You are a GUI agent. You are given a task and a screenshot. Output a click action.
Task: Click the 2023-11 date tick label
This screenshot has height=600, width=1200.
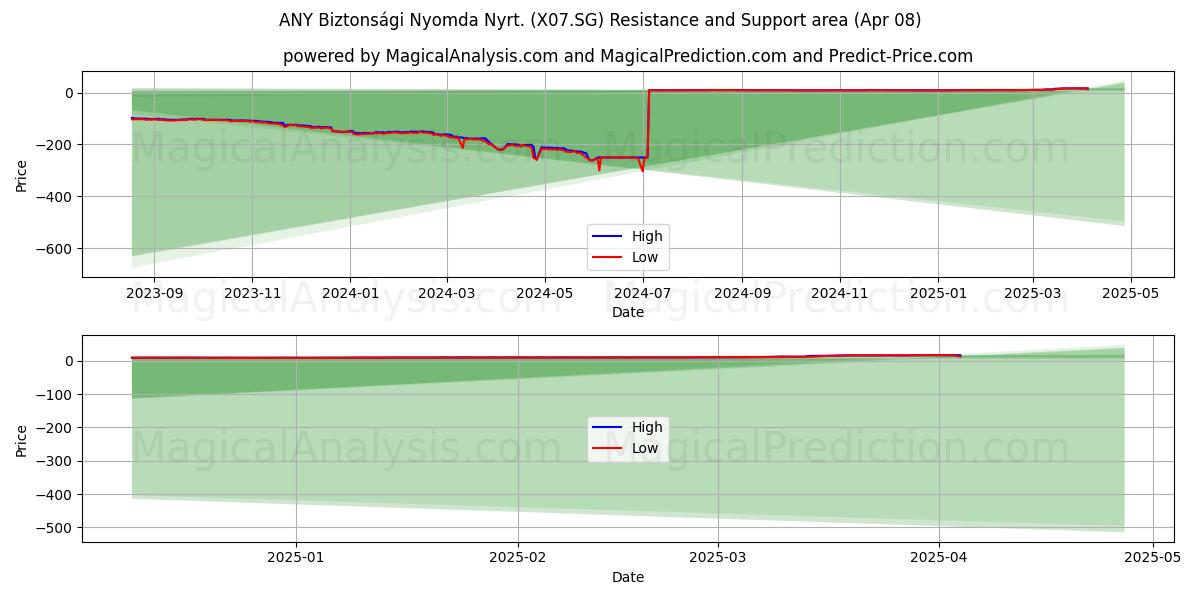tap(251, 295)
